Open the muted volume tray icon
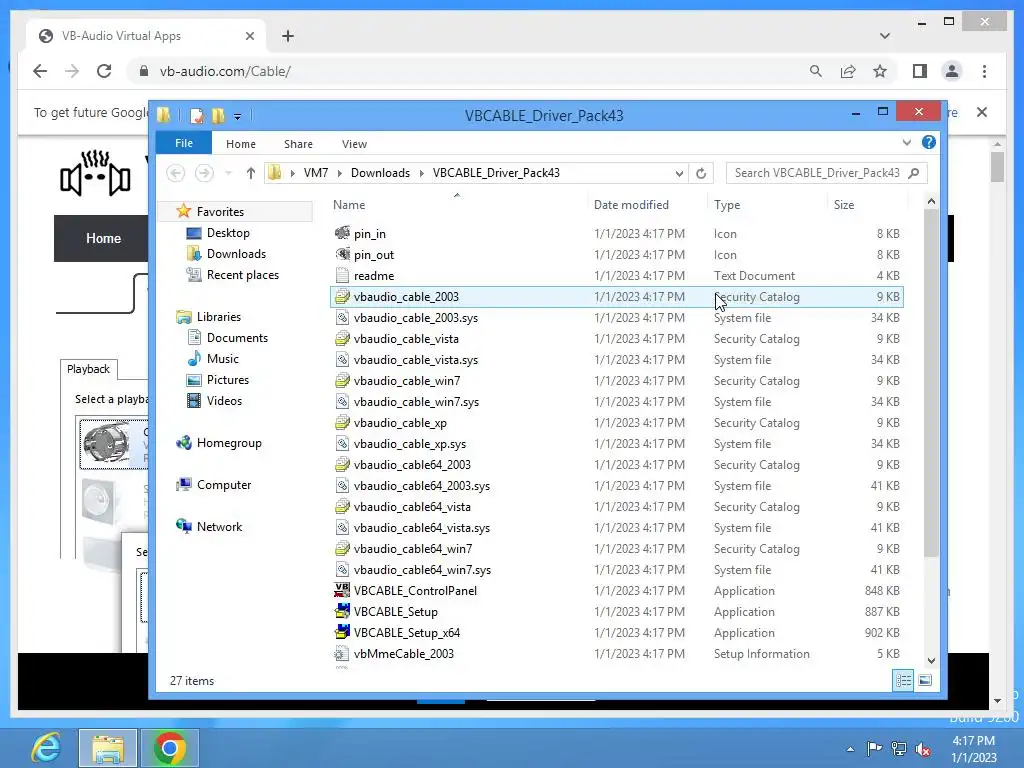Screen dimensions: 1024x768 pos(923,749)
